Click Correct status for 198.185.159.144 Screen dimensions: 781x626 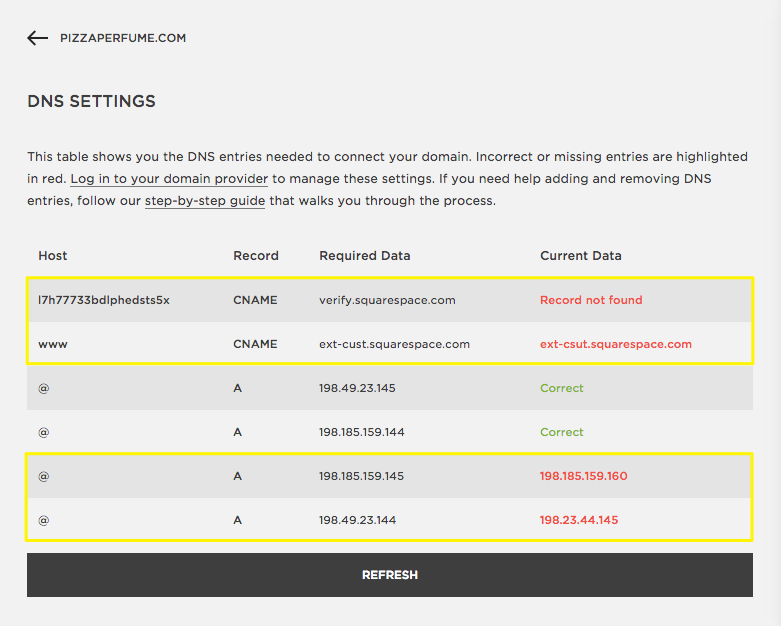(561, 432)
